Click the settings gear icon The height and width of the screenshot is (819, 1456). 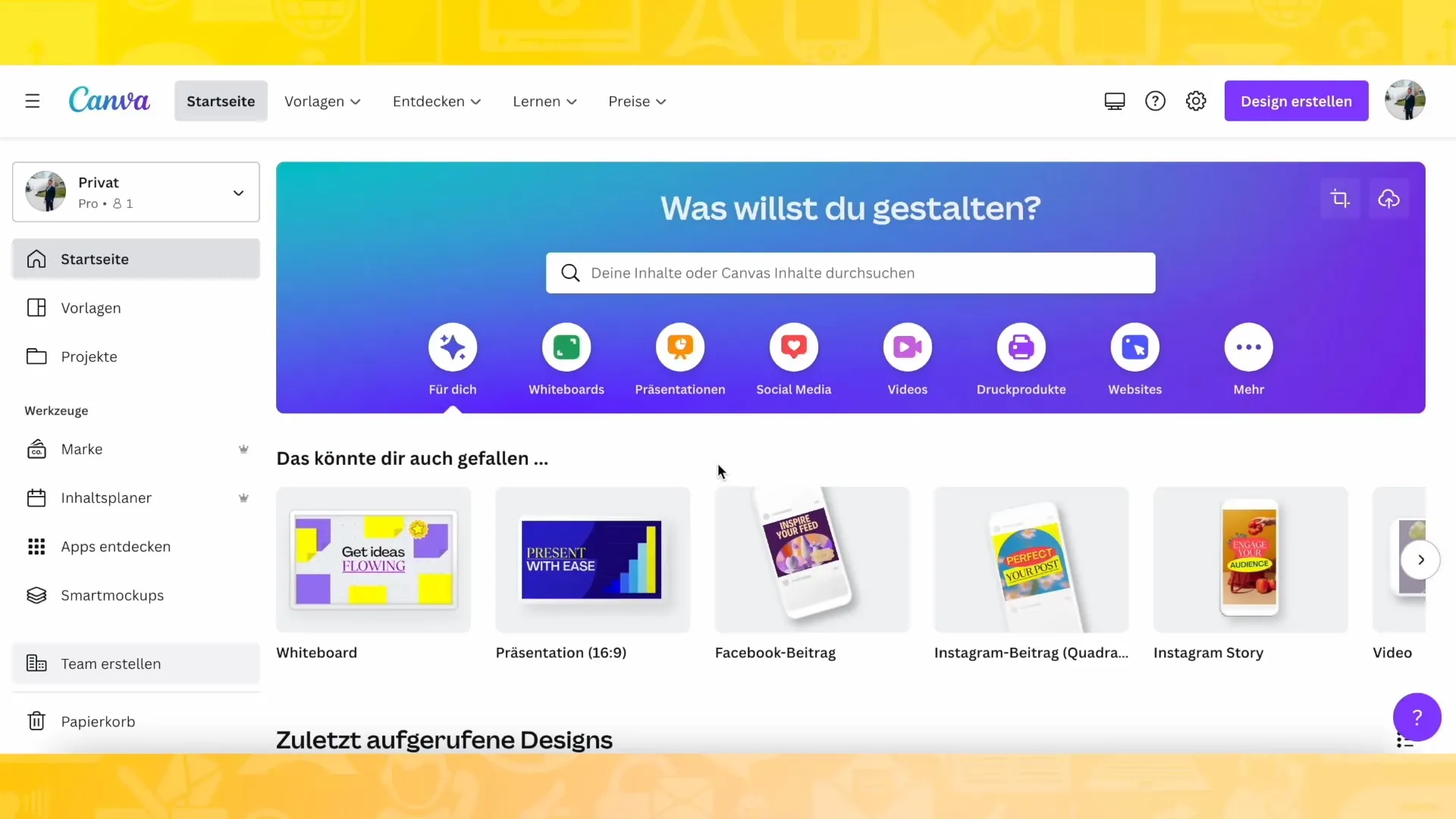pyautogui.click(x=1196, y=100)
